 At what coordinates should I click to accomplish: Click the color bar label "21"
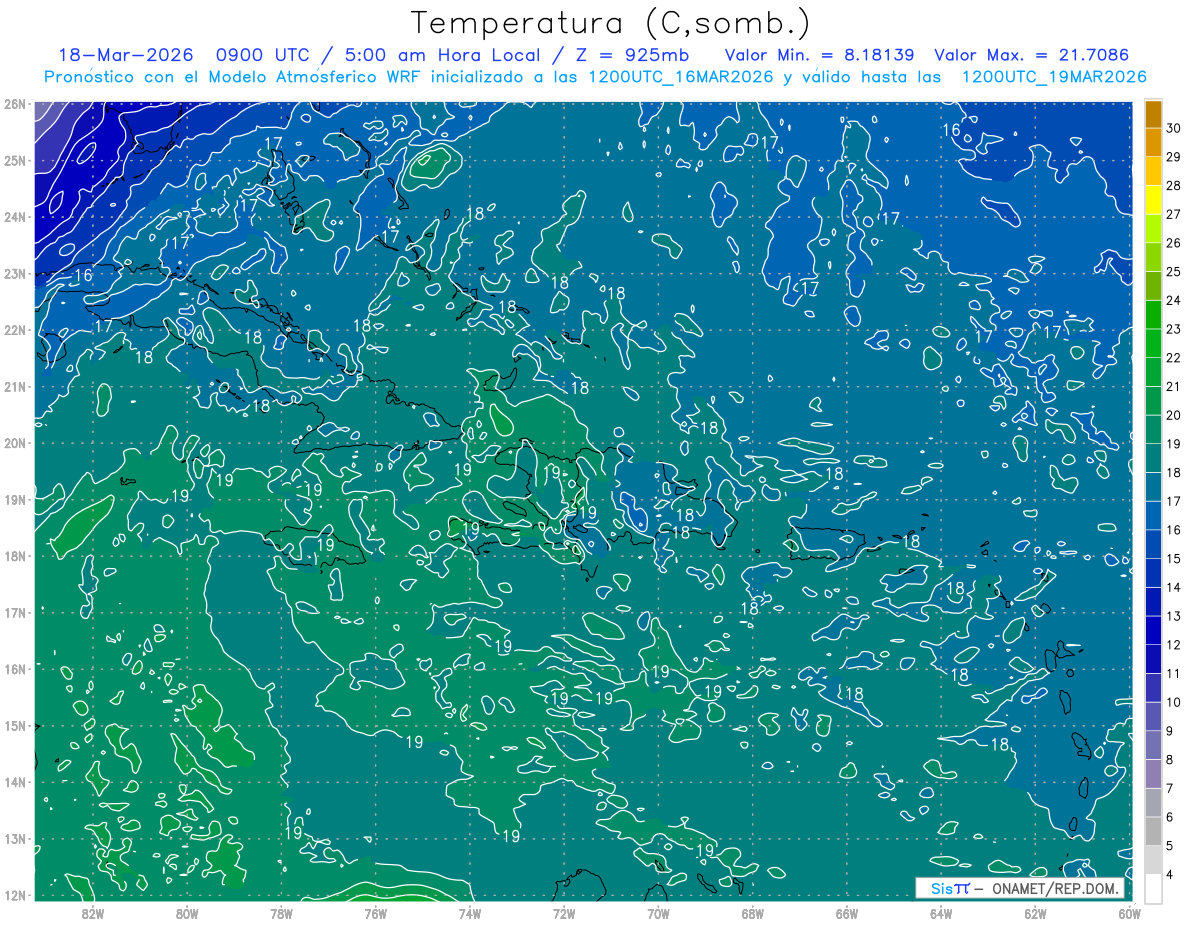(1173, 386)
